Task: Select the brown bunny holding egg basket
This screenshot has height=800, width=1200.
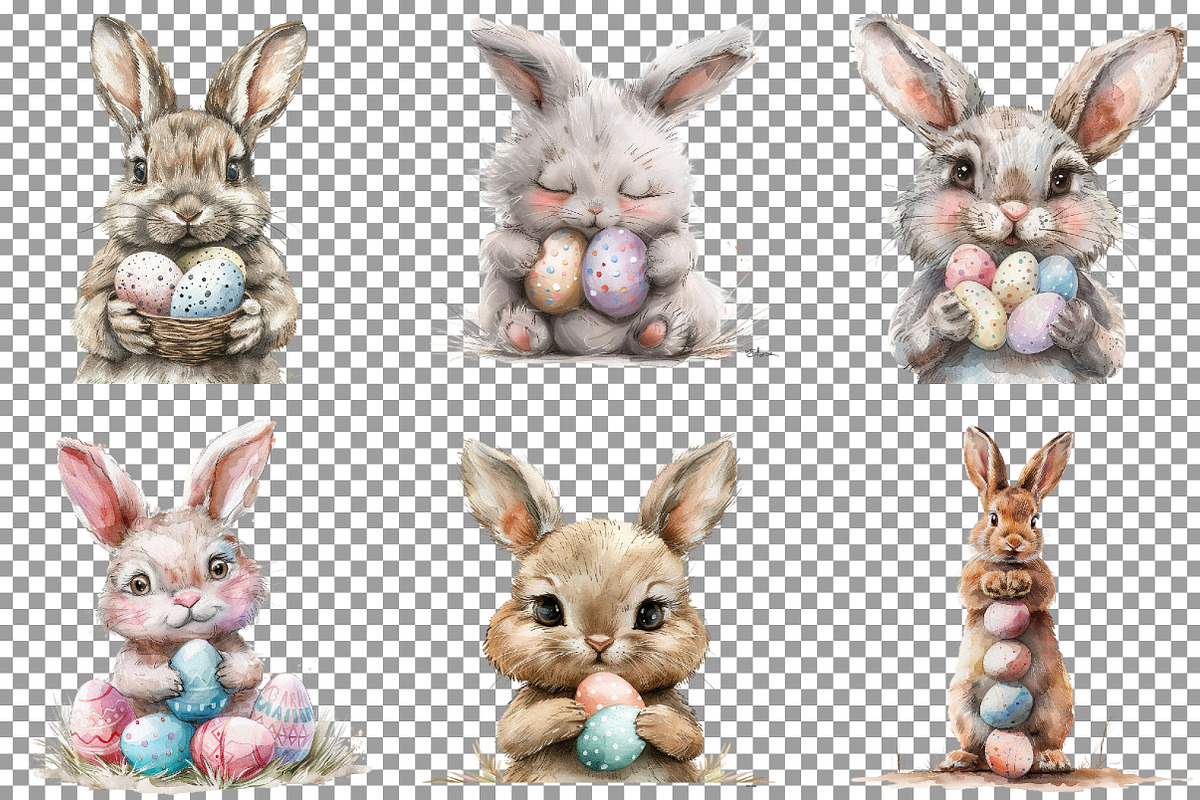Action: (188, 200)
